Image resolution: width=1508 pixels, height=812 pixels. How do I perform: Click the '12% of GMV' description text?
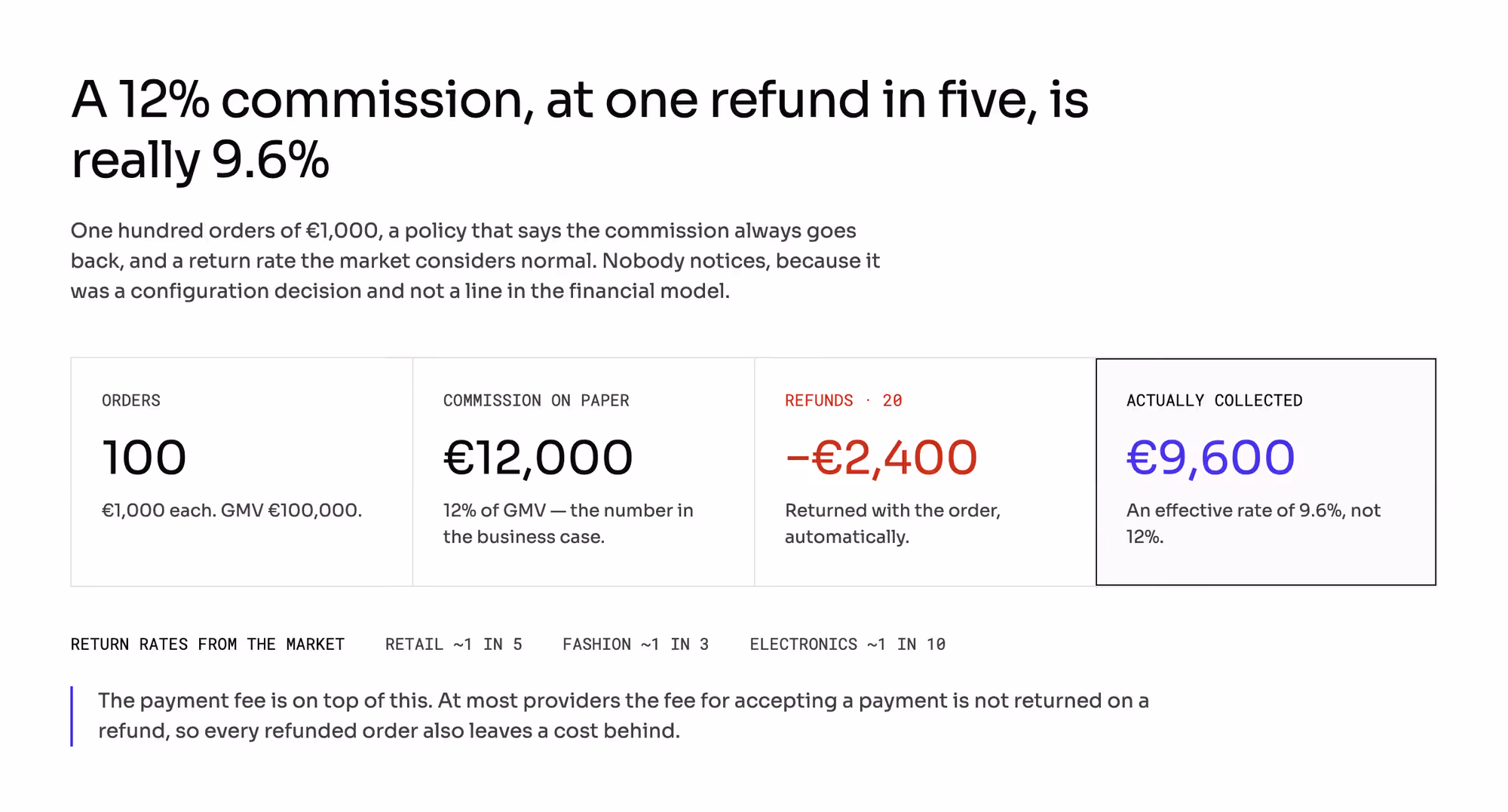click(569, 523)
